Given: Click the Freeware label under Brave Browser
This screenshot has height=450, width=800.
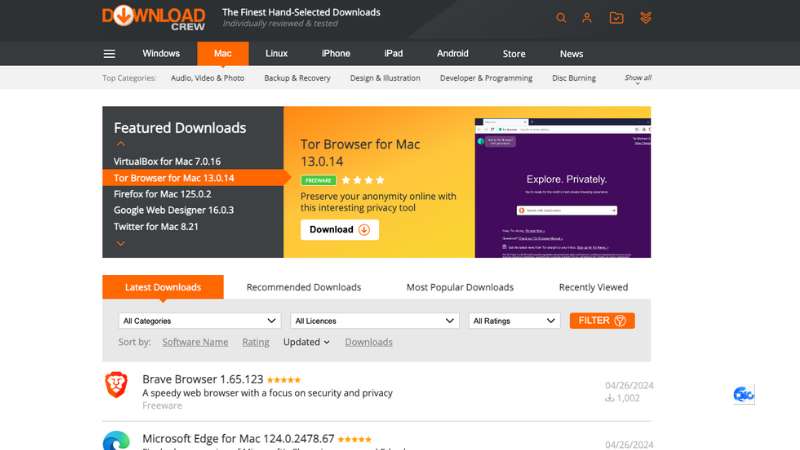Looking at the screenshot, I should coord(162,406).
